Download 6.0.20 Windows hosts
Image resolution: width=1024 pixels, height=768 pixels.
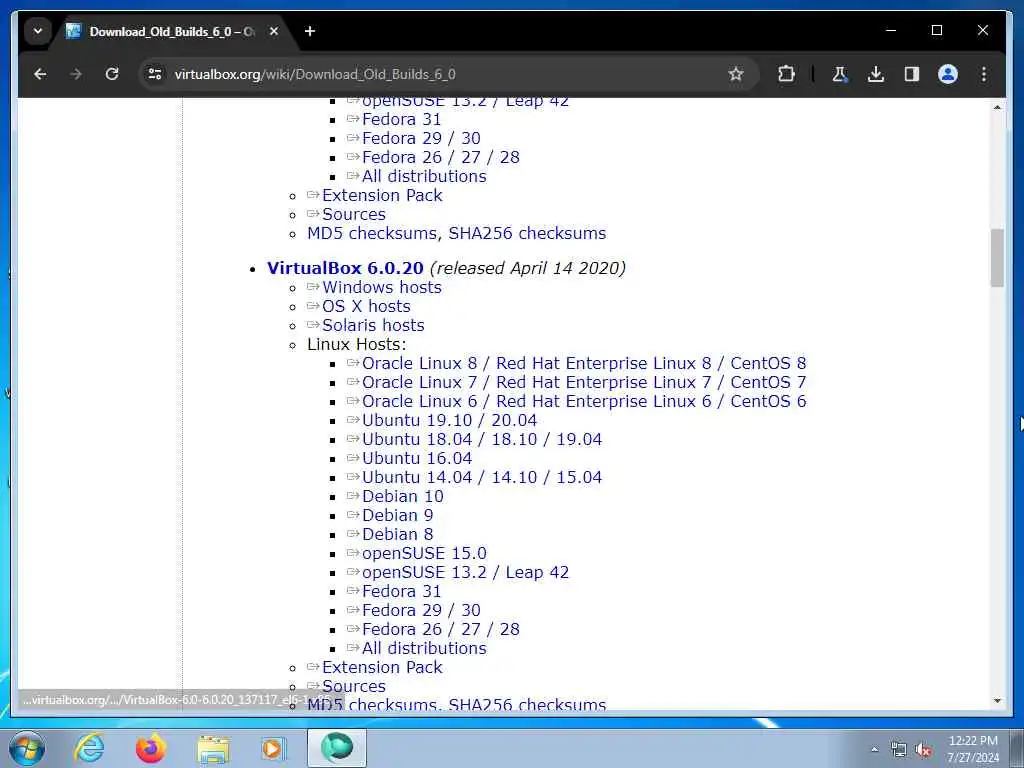[381, 287]
